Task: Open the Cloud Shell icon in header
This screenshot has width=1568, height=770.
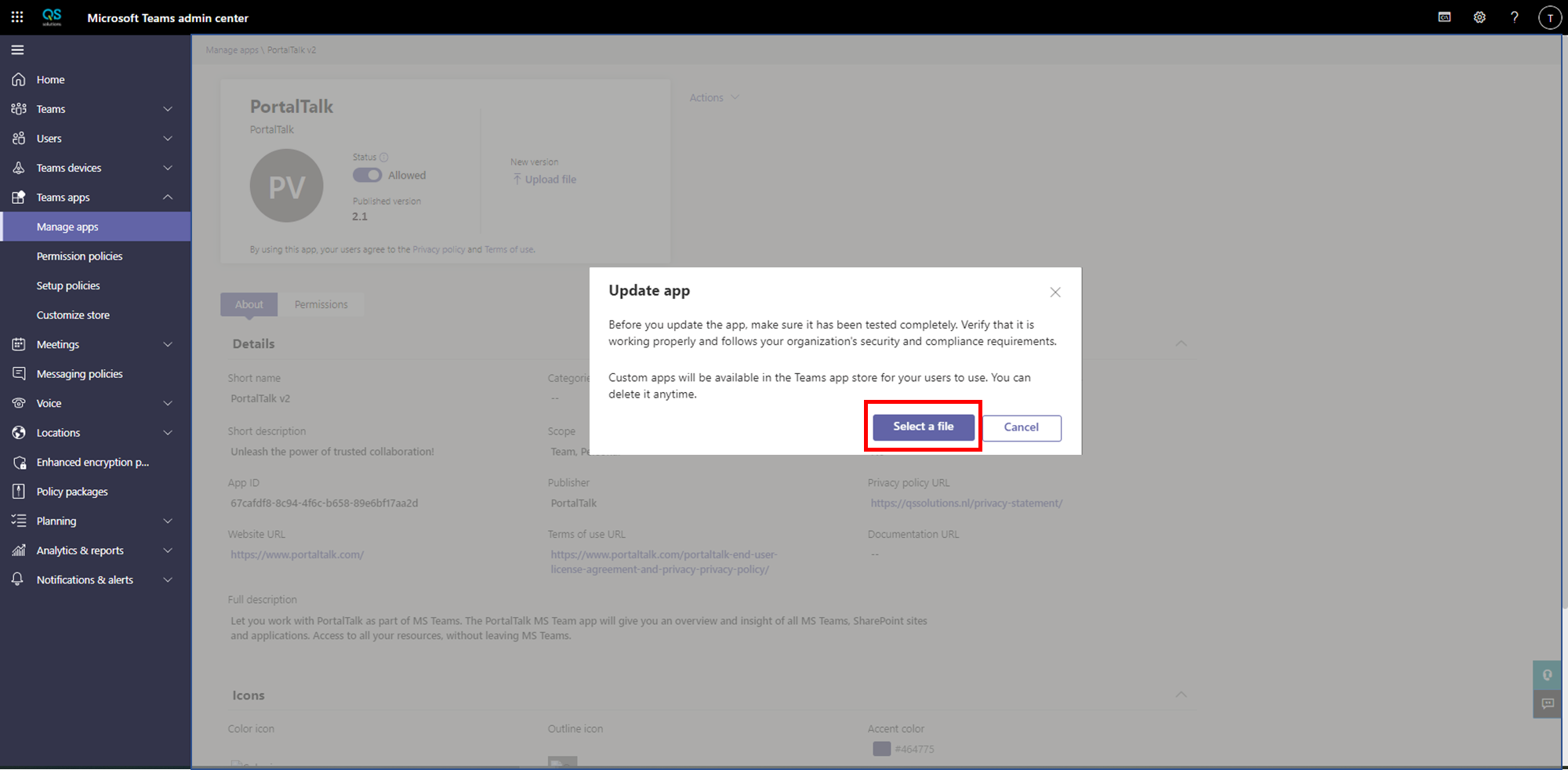Action: [1444, 17]
